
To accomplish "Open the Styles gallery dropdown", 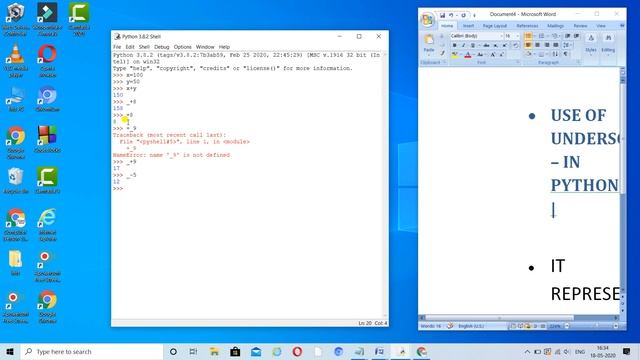I will tap(591, 43).
